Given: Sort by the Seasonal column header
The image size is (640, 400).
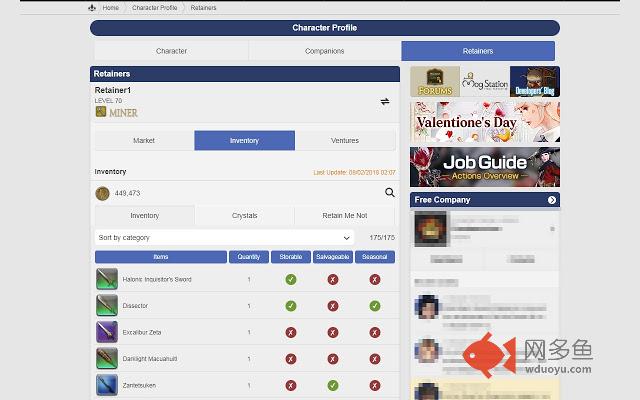Looking at the screenshot, I should coord(375,257).
